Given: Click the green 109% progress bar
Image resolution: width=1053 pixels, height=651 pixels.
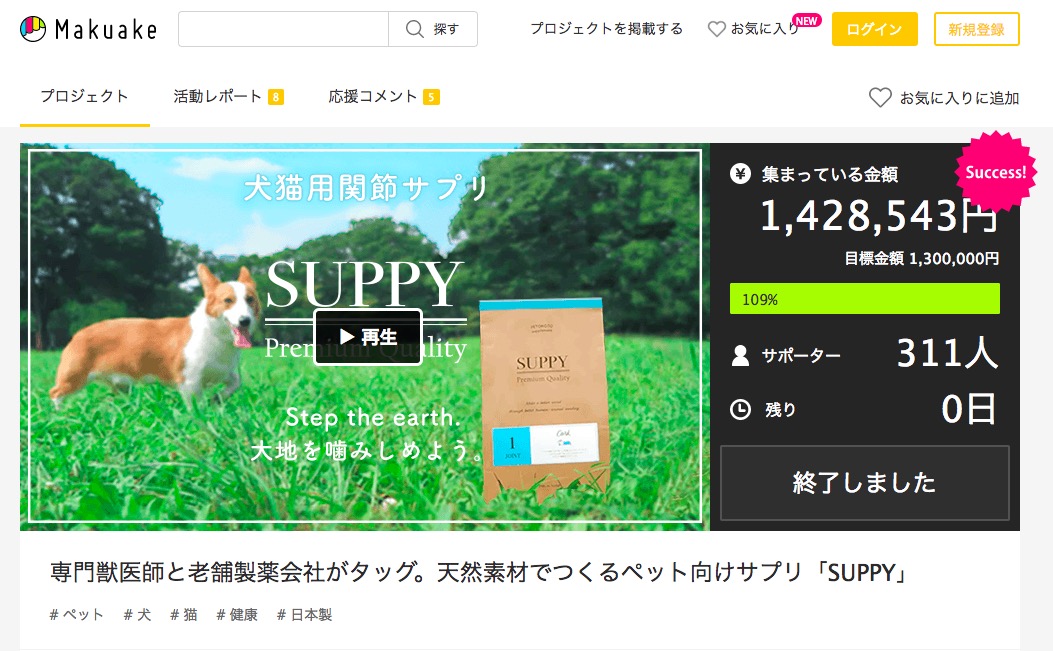Looking at the screenshot, I should point(864,299).
